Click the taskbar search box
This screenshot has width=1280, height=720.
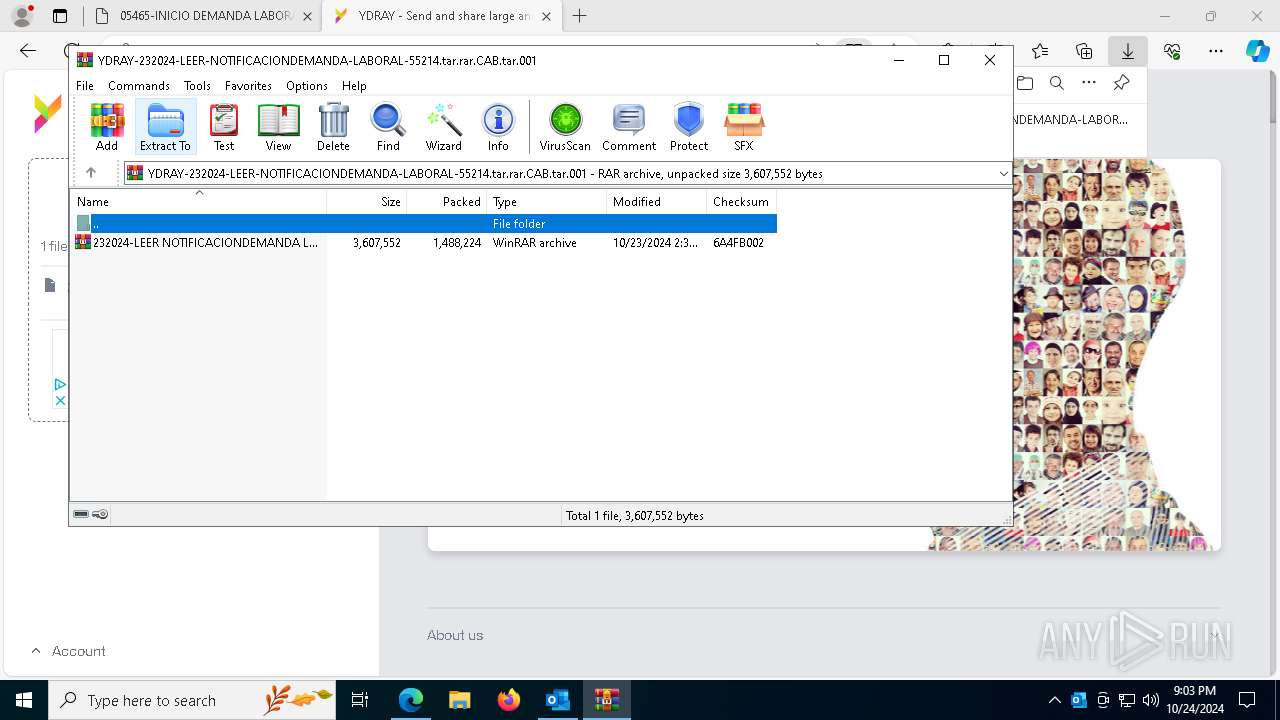[x=192, y=700]
